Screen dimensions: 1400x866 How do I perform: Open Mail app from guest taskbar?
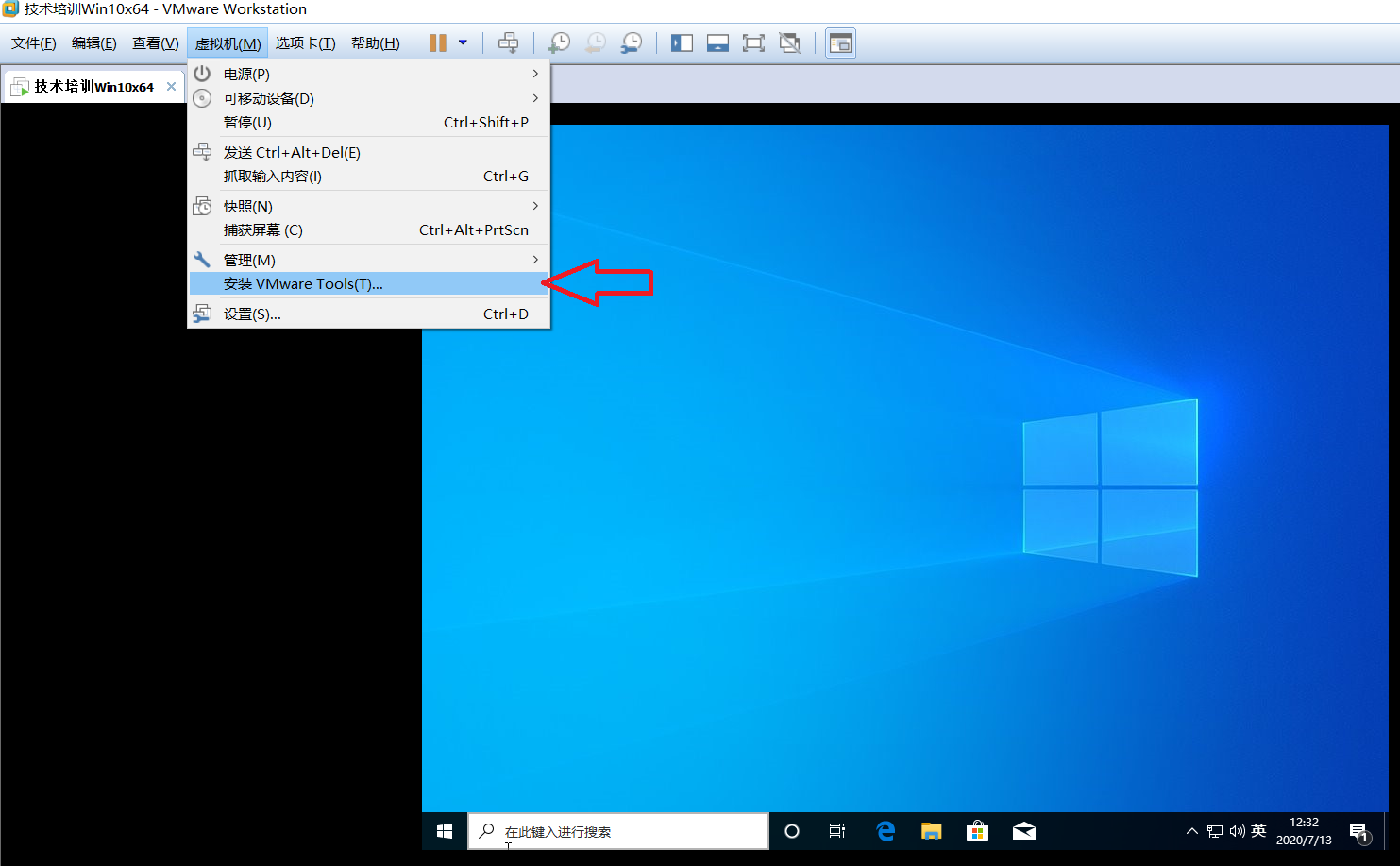click(x=1024, y=831)
